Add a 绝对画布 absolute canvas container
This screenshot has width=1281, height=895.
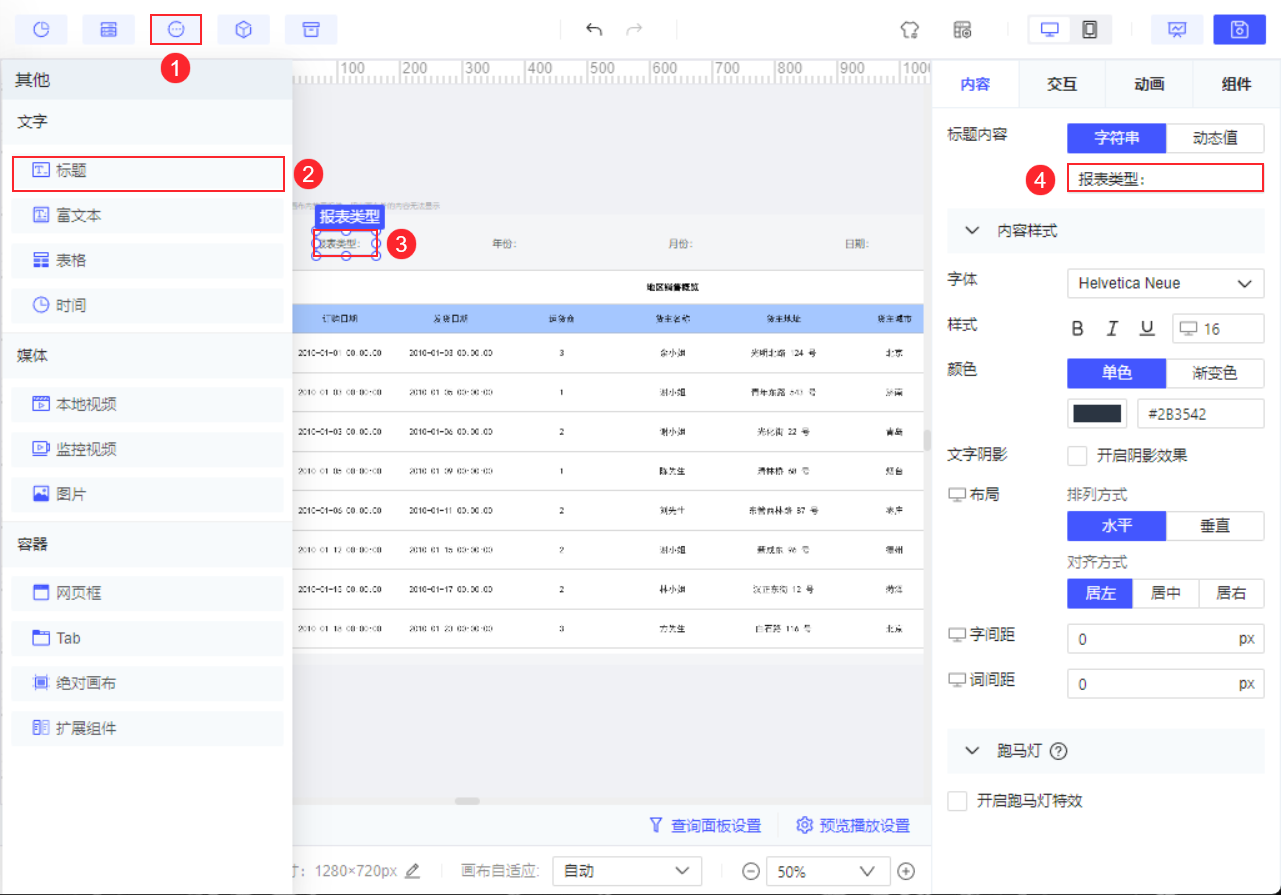[148, 683]
